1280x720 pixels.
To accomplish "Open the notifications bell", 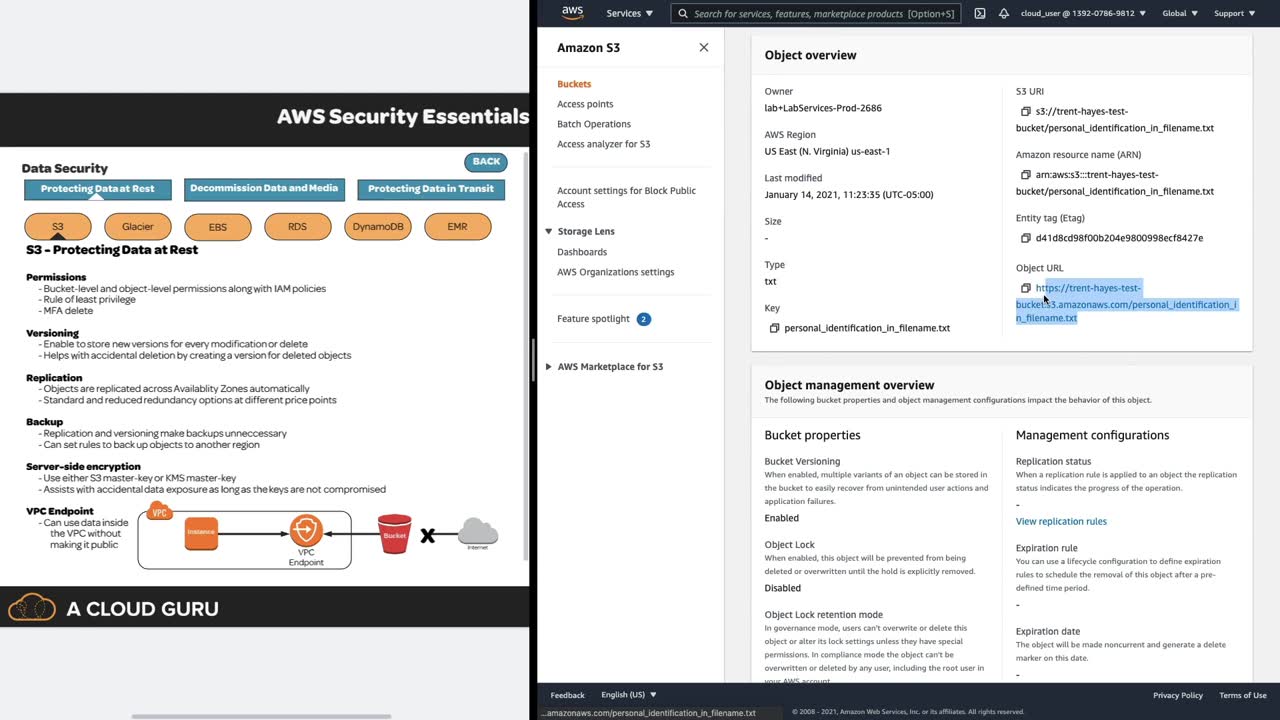I will [x=1003, y=13].
